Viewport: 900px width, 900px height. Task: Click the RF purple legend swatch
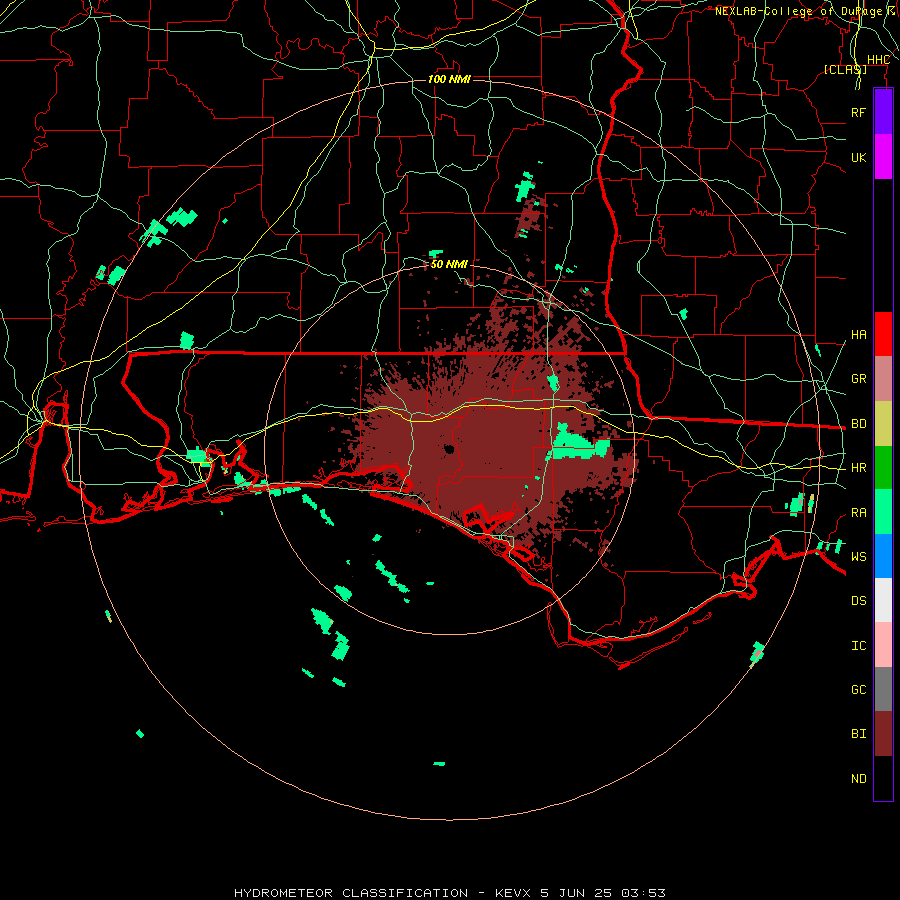pyautogui.click(x=883, y=112)
